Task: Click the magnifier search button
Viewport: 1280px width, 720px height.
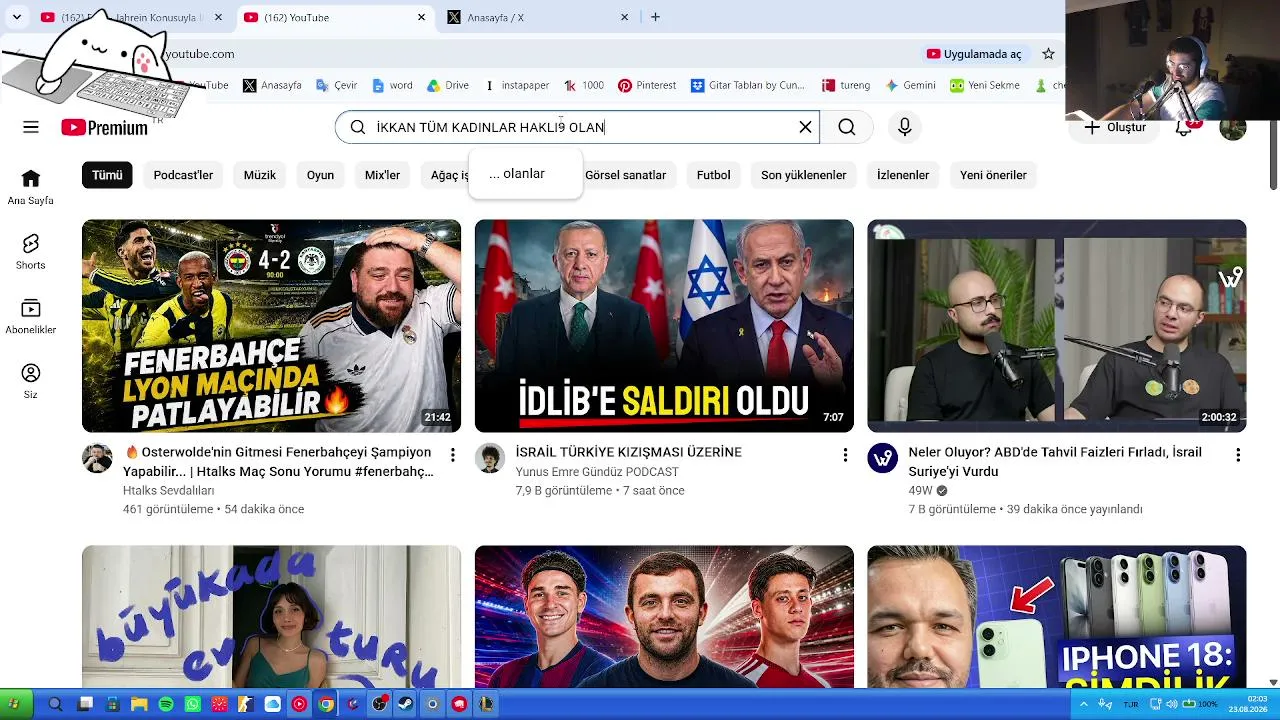Action: [x=847, y=127]
